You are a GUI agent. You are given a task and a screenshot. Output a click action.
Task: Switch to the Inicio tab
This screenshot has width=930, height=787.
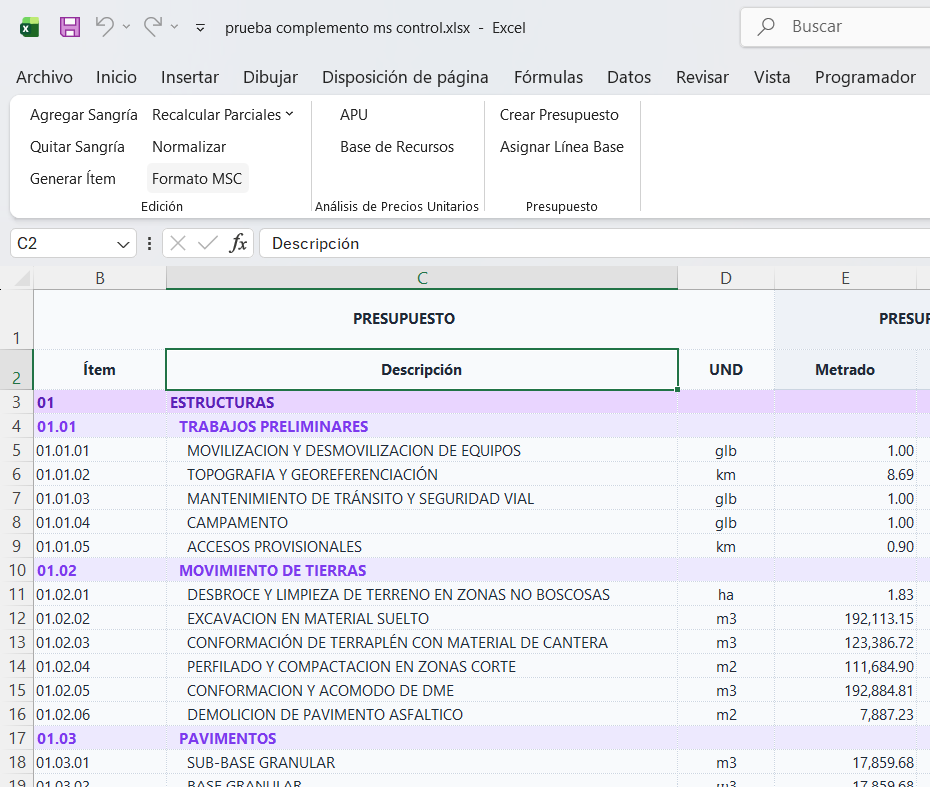[x=116, y=77]
